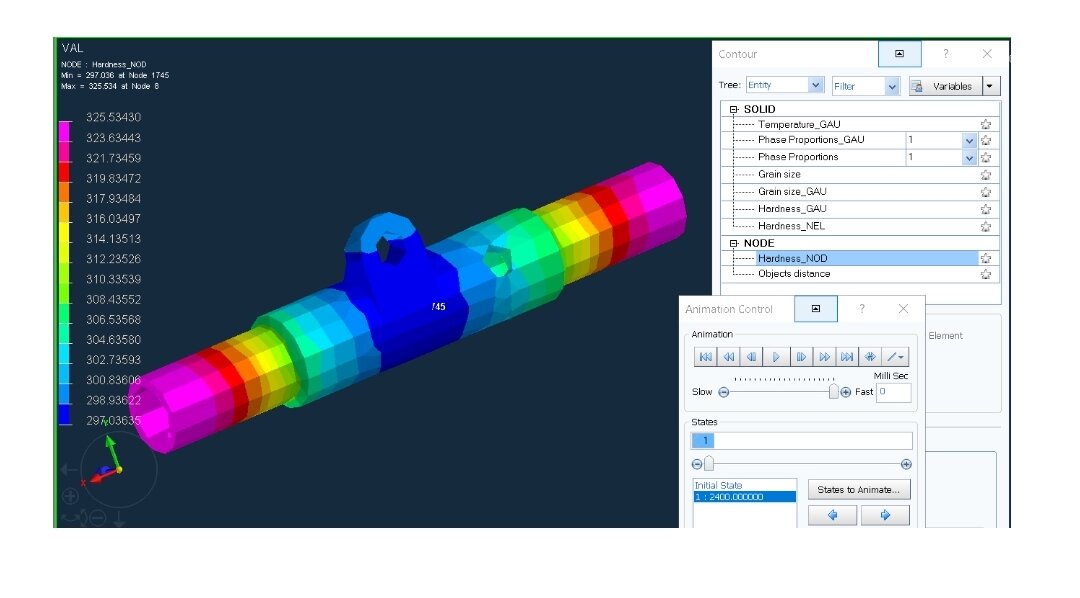
Task: Select Hardness_GAU tree item
Action: pyautogui.click(x=792, y=209)
